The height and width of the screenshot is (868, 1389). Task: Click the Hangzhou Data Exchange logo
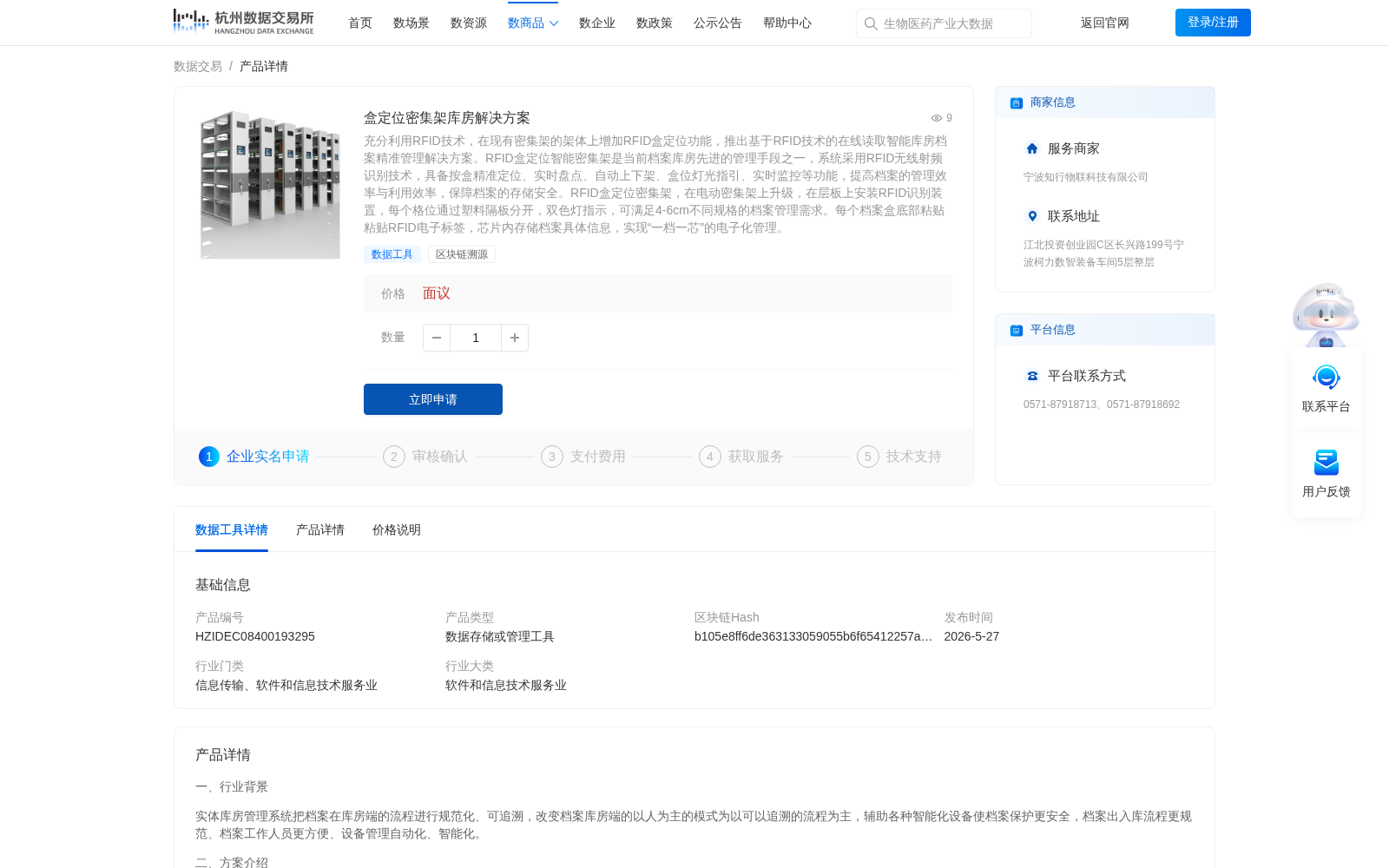[243, 22]
